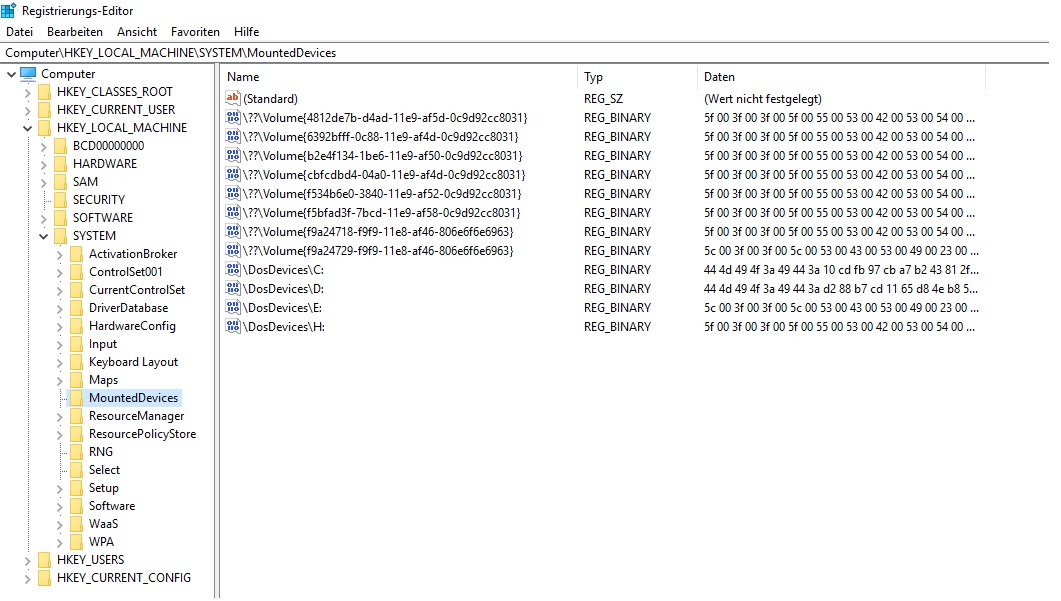Click binary icon of \DosDevices\H: value
Viewport: 1061px width, 601px height.
click(233, 326)
